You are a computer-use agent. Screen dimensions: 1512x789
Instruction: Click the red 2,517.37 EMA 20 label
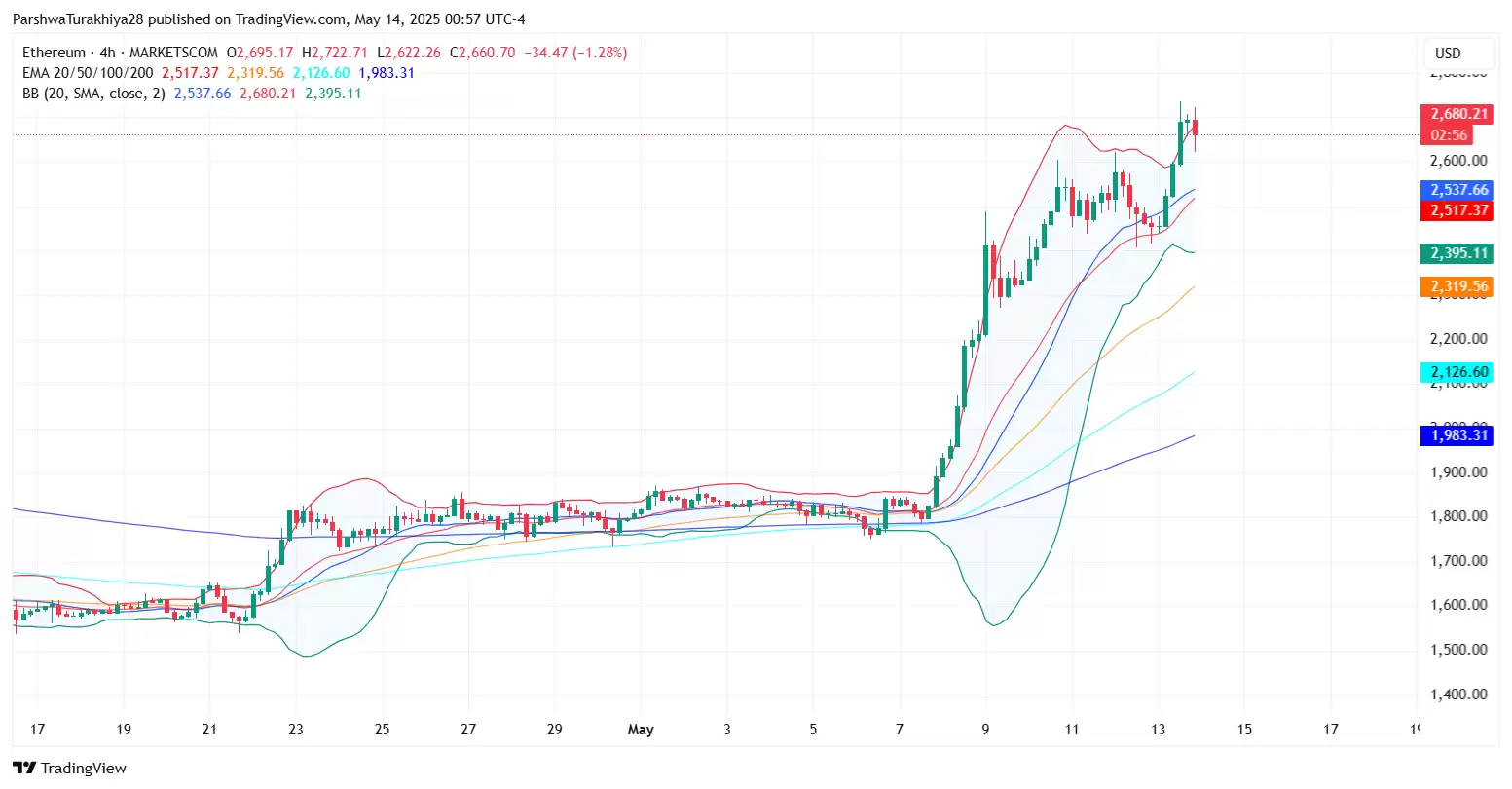tap(1457, 209)
